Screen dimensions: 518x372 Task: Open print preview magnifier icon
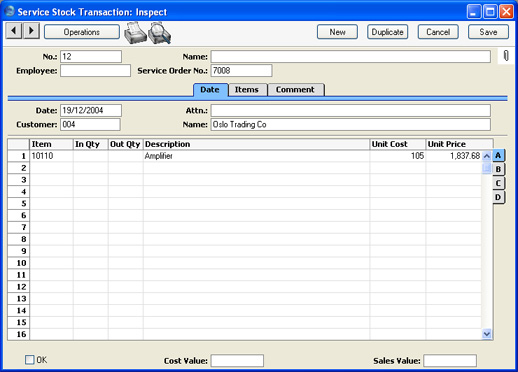[x=160, y=33]
